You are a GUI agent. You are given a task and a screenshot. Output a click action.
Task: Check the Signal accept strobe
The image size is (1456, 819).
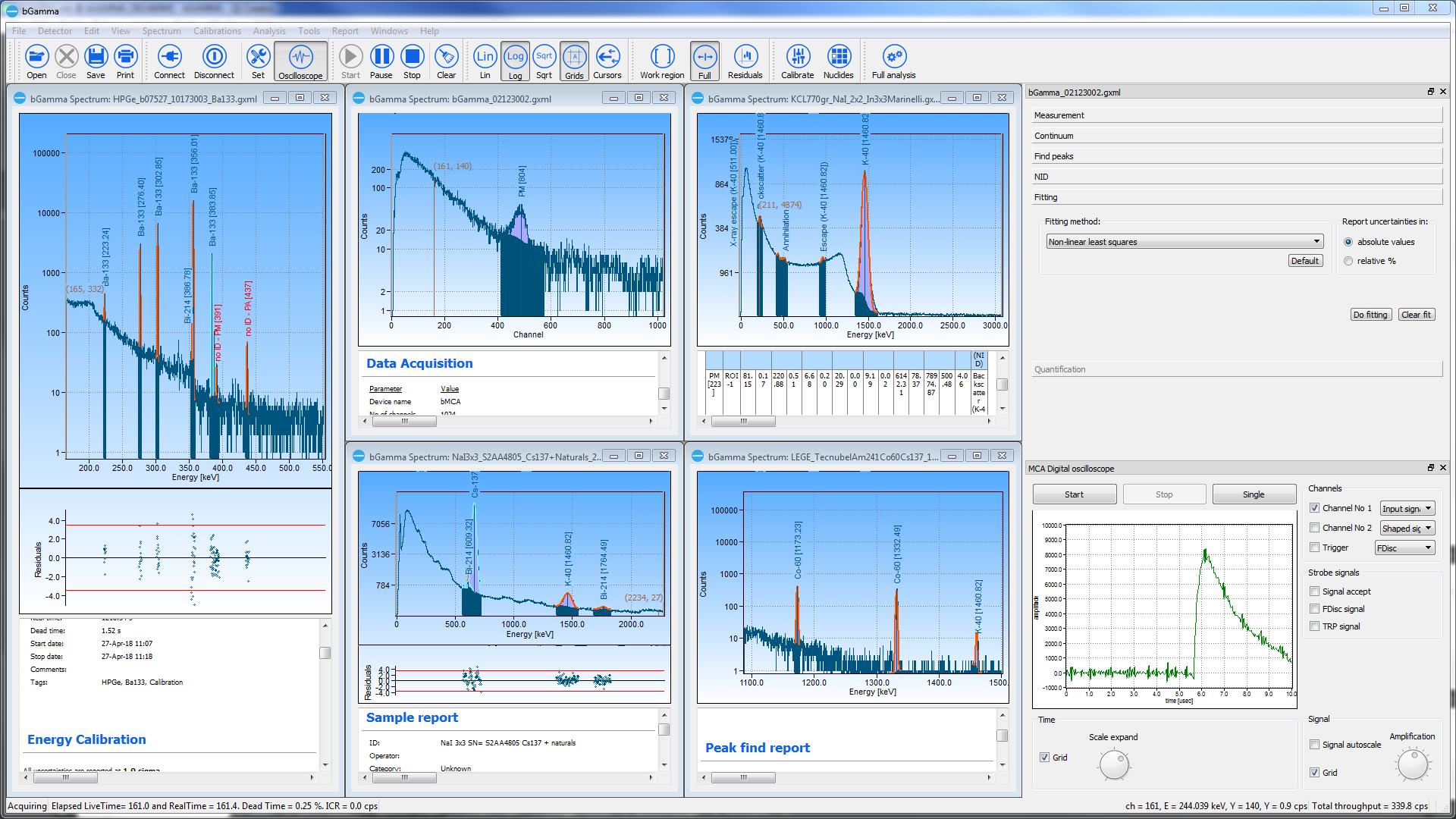(1314, 591)
